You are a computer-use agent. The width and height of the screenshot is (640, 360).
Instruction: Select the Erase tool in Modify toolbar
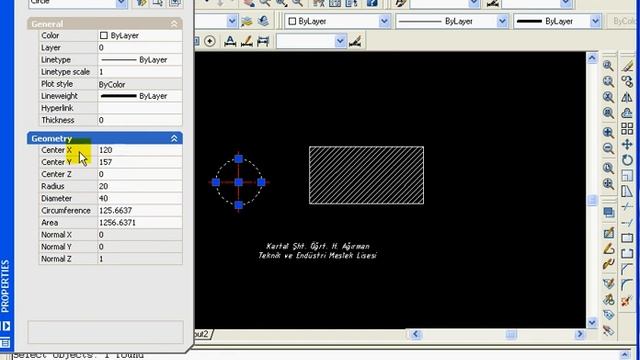click(627, 65)
